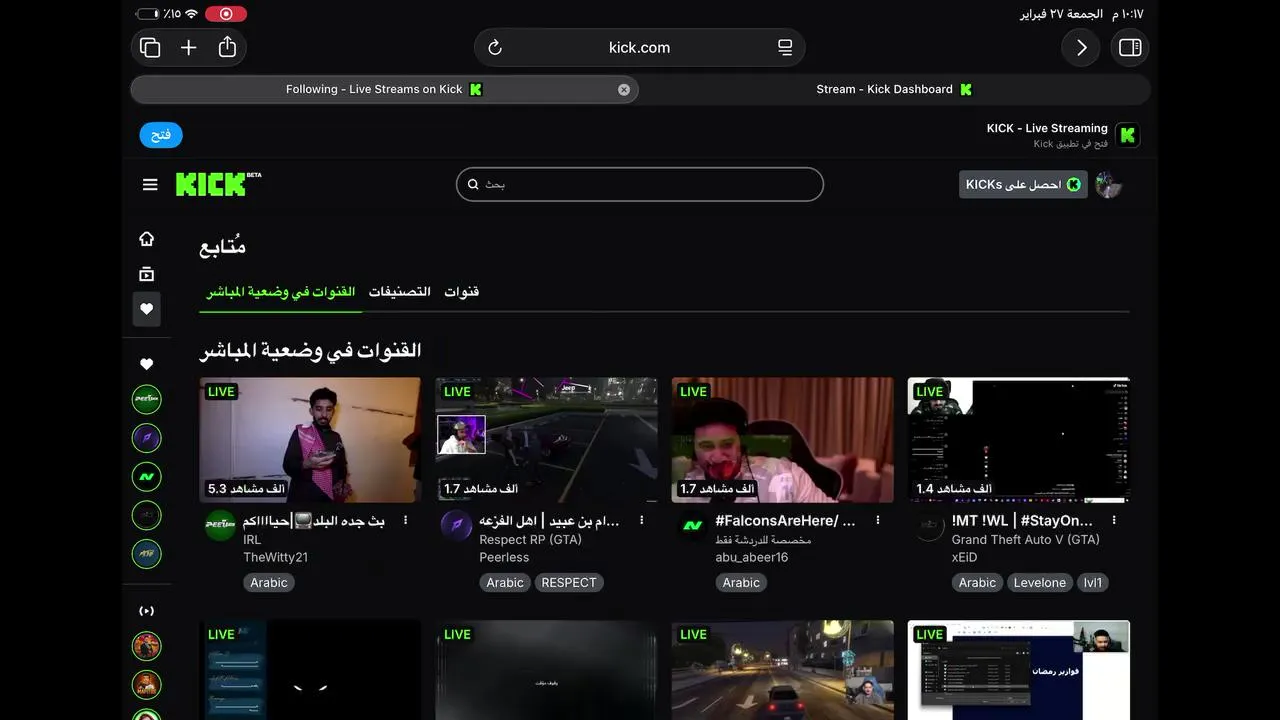Open first recommended channel avatar under live icon
Viewport: 1280px width, 720px height.
point(146,646)
